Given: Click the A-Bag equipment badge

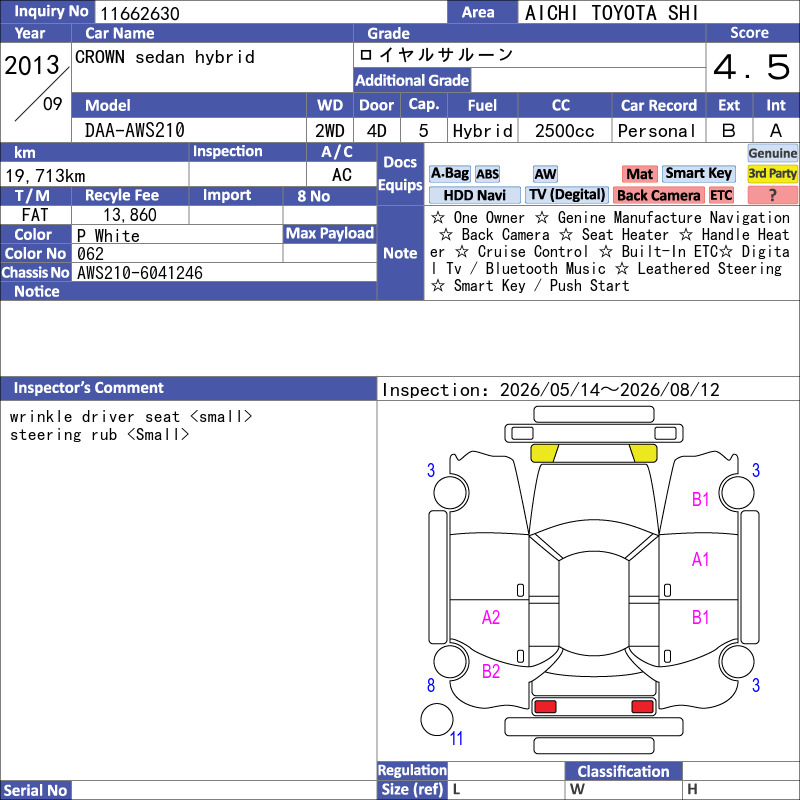Looking at the screenshot, I should pyautogui.click(x=449, y=173).
